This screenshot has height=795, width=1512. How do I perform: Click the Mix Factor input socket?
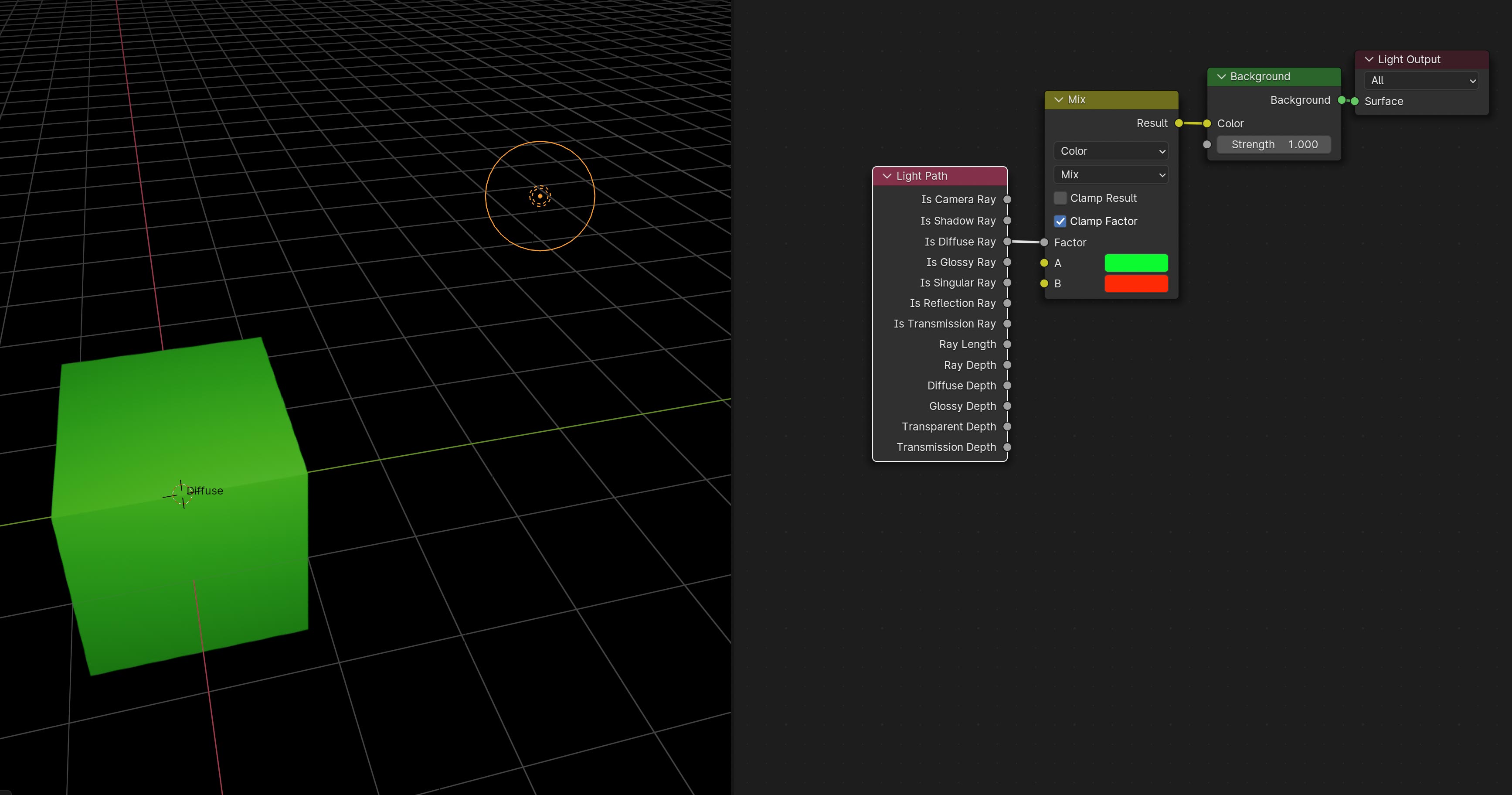coord(1044,242)
